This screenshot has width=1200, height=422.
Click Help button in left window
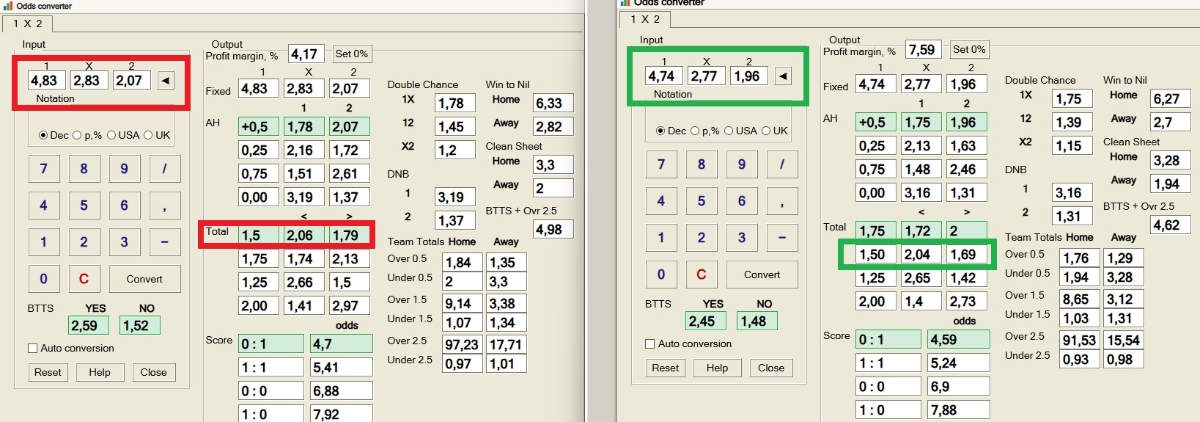point(100,372)
